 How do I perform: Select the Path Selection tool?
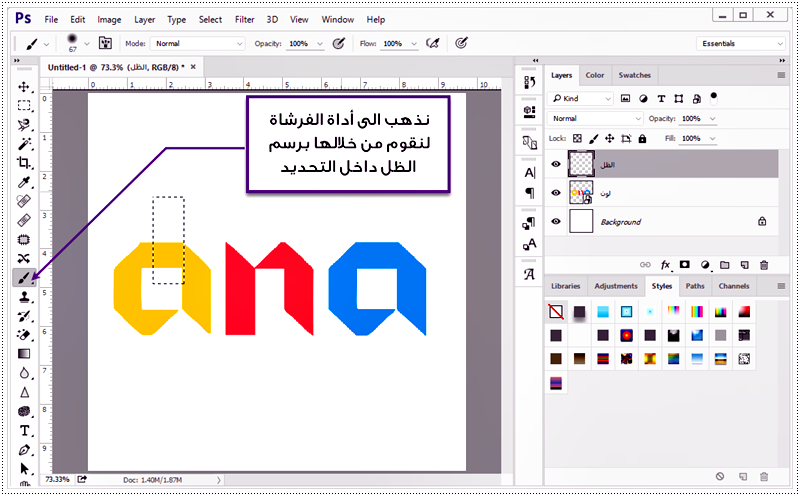pos(24,468)
